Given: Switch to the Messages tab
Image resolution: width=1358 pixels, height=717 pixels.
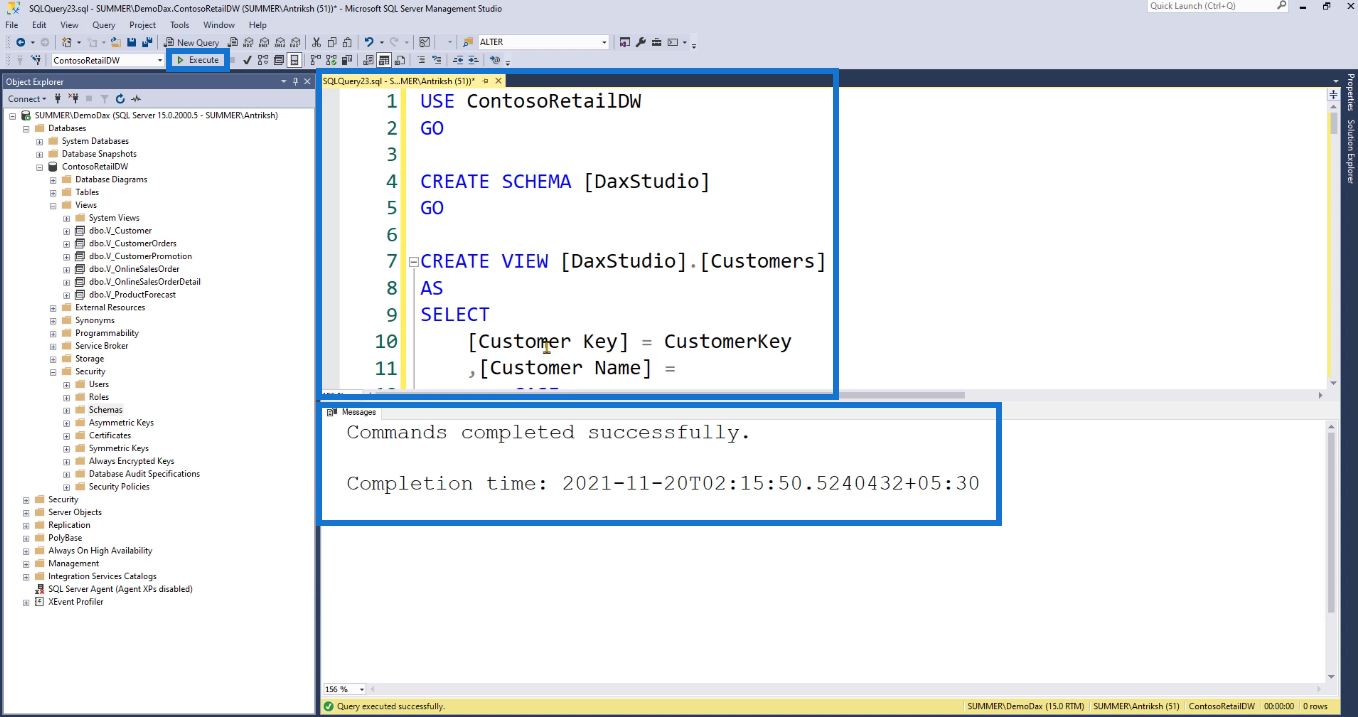Looking at the screenshot, I should pos(352,412).
